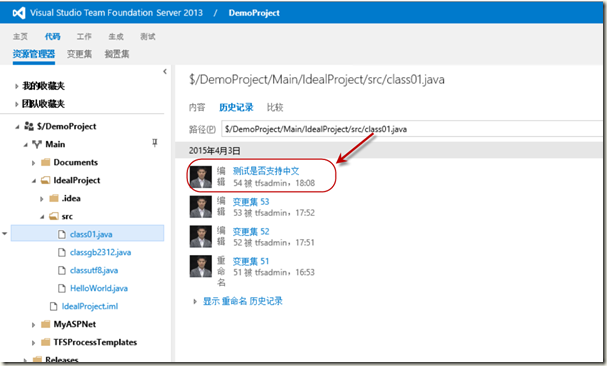Click the 路径 path input field
The width and height of the screenshot is (607, 366).
pyautogui.click(x=412, y=129)
